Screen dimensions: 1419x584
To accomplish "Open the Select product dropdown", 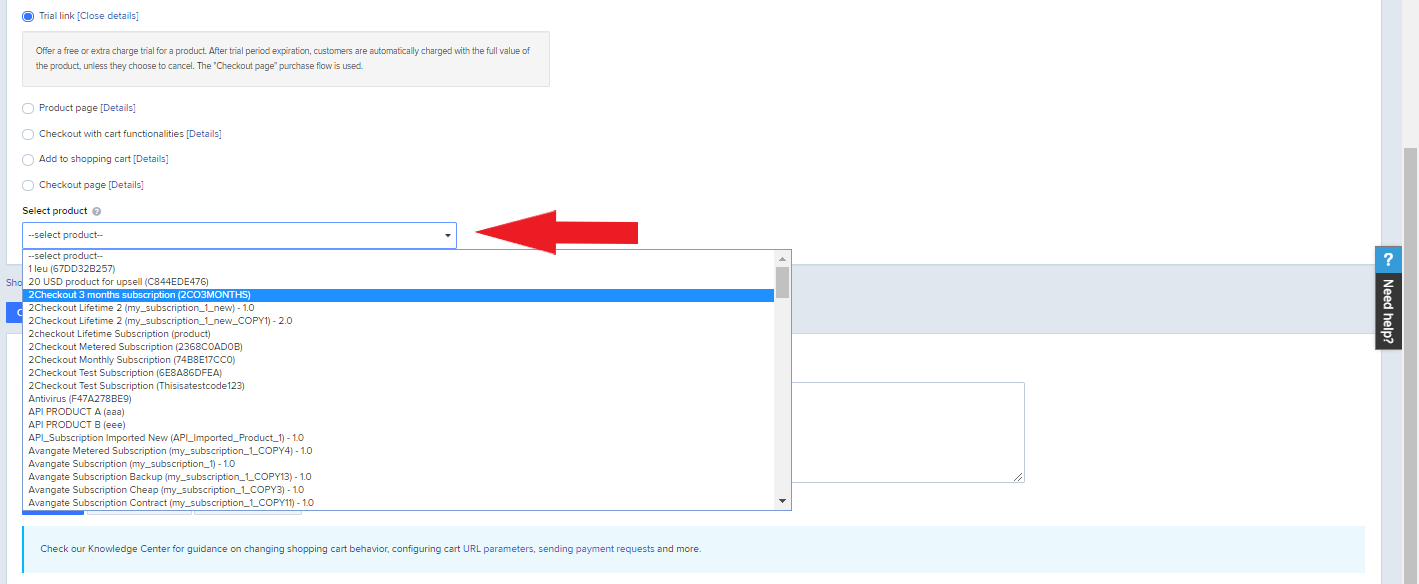I will 239,235.
